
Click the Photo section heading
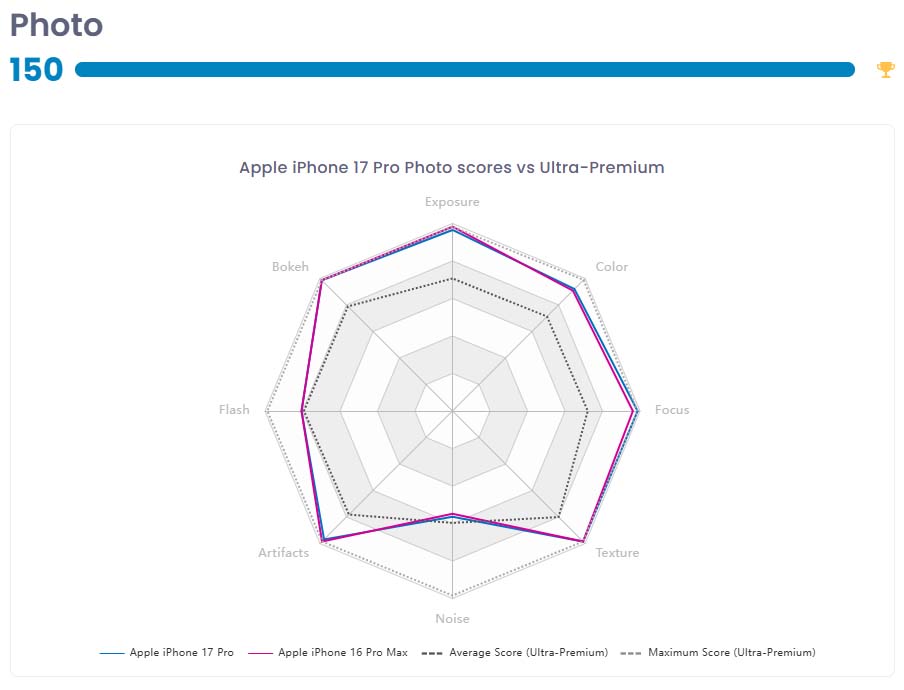56,25
